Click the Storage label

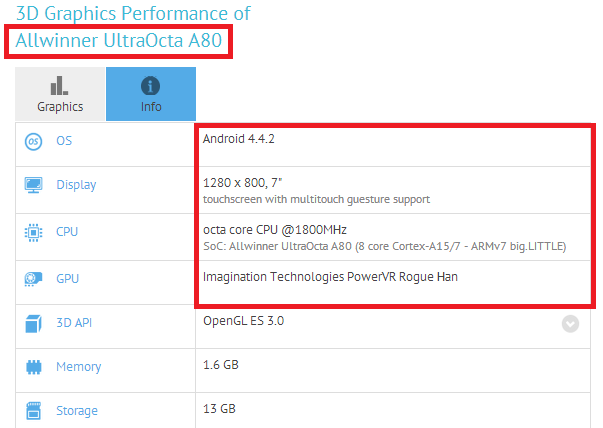coord(77,411)
